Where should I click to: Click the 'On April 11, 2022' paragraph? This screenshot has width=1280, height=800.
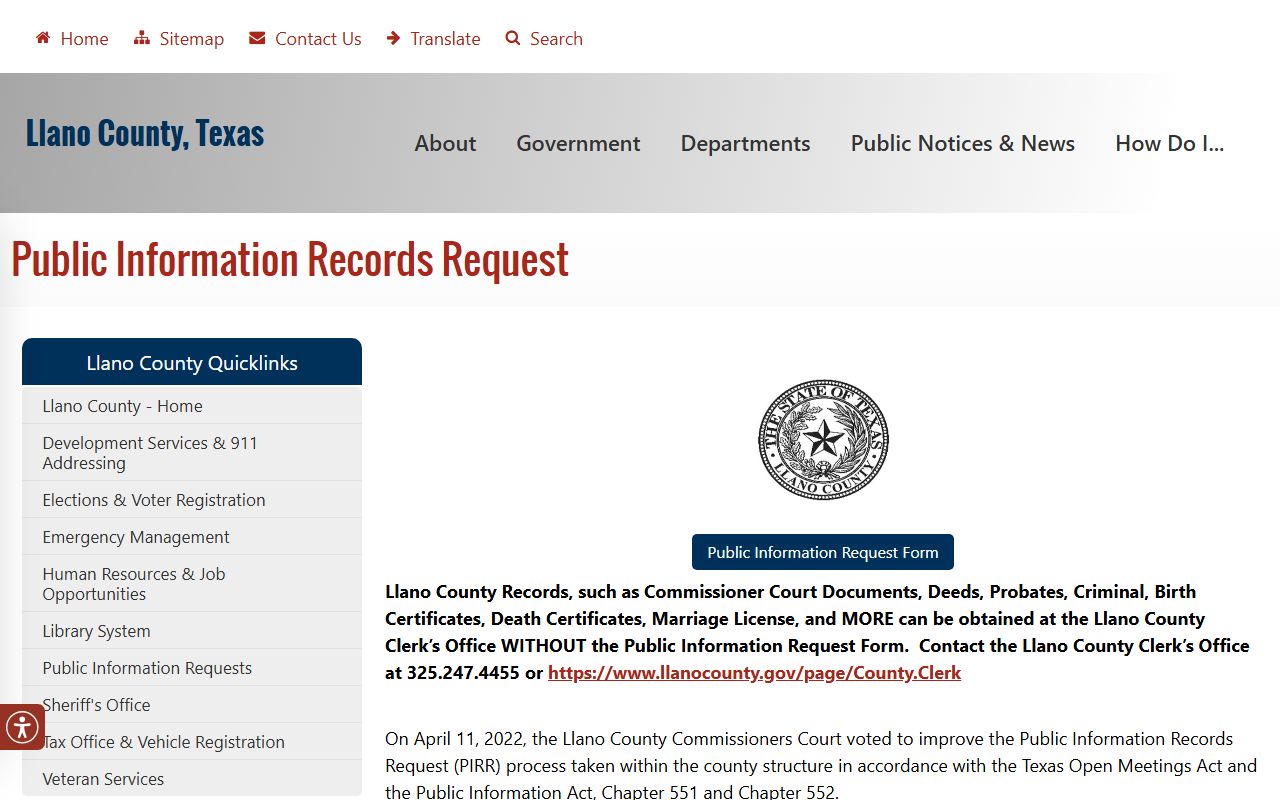point(821,766)
